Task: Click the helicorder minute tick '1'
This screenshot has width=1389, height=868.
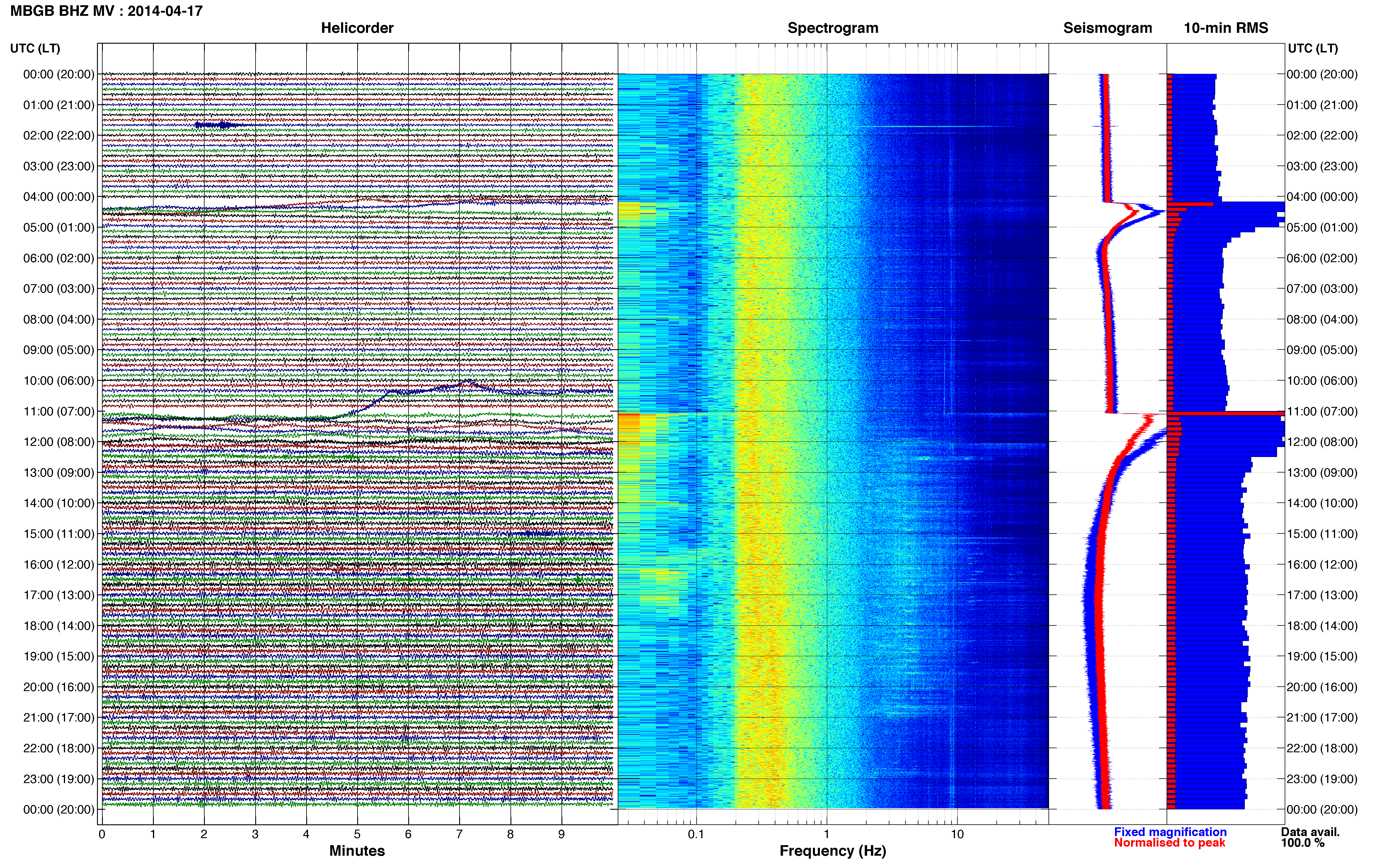Action: (153, 835)
